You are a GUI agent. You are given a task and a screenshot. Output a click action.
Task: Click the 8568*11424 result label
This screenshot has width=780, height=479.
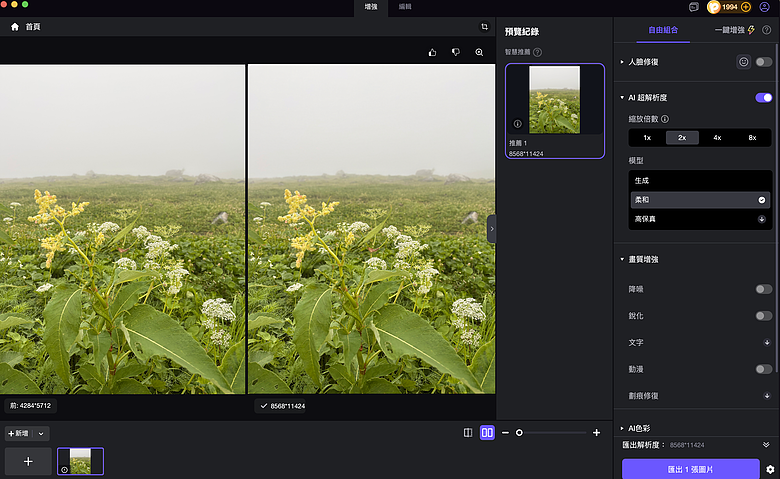click(x=280, y=406)
